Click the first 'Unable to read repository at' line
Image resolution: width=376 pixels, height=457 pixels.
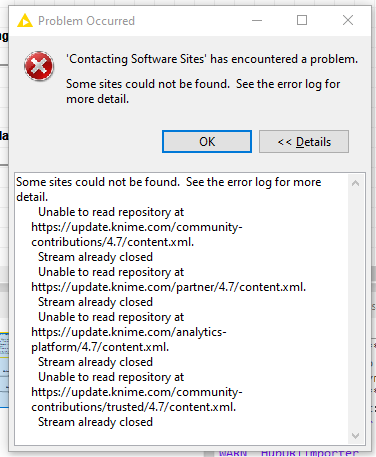click(x=111, y=212)
